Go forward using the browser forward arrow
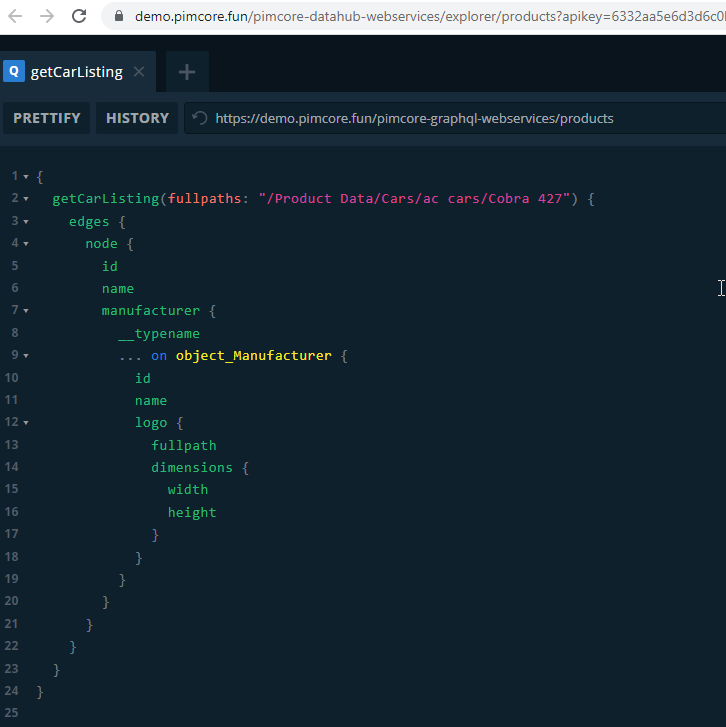Viewport: 726px width, 727px height. (47, 17)
